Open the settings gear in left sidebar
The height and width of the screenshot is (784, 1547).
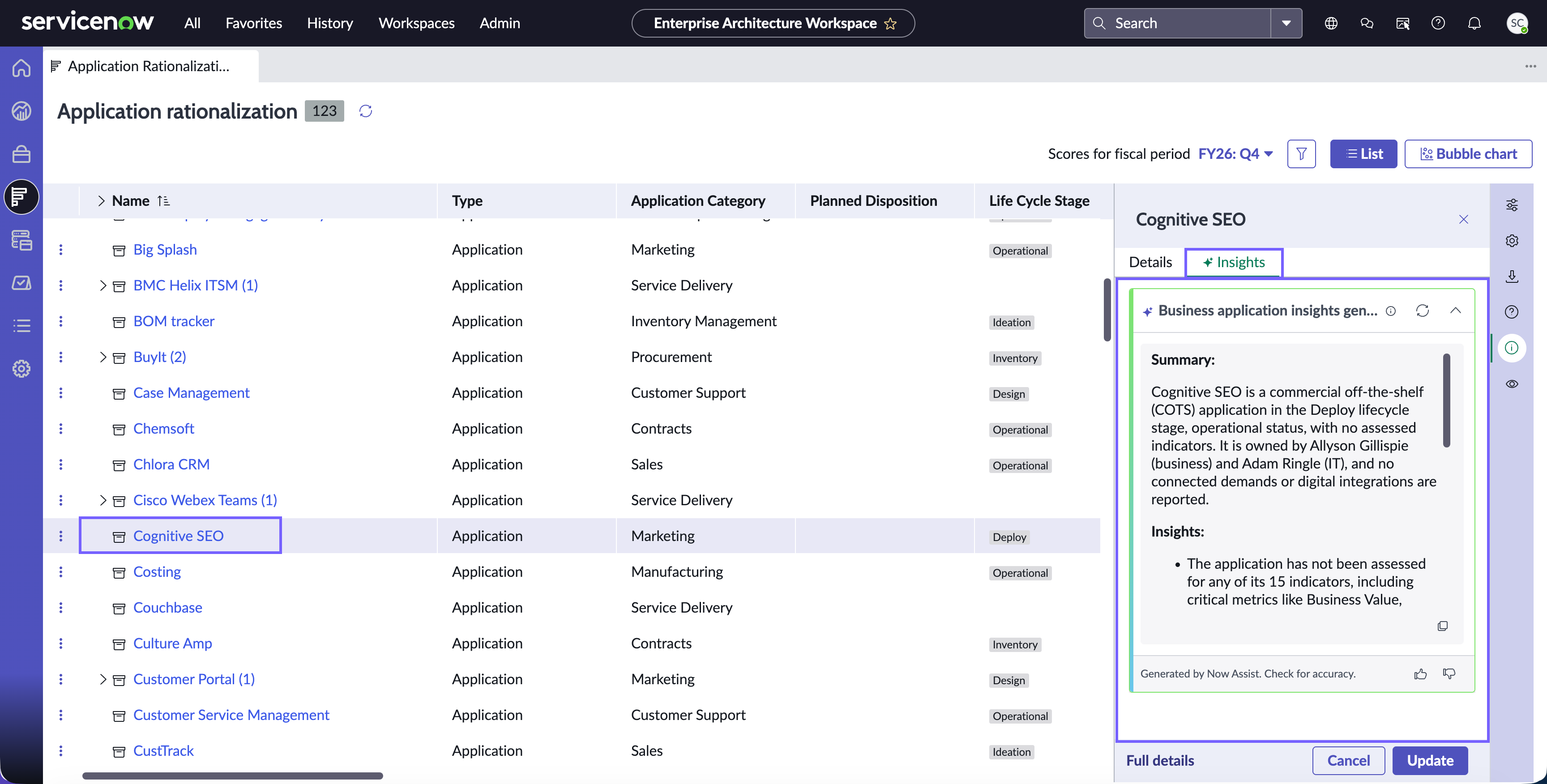click(x=21, y=369)
